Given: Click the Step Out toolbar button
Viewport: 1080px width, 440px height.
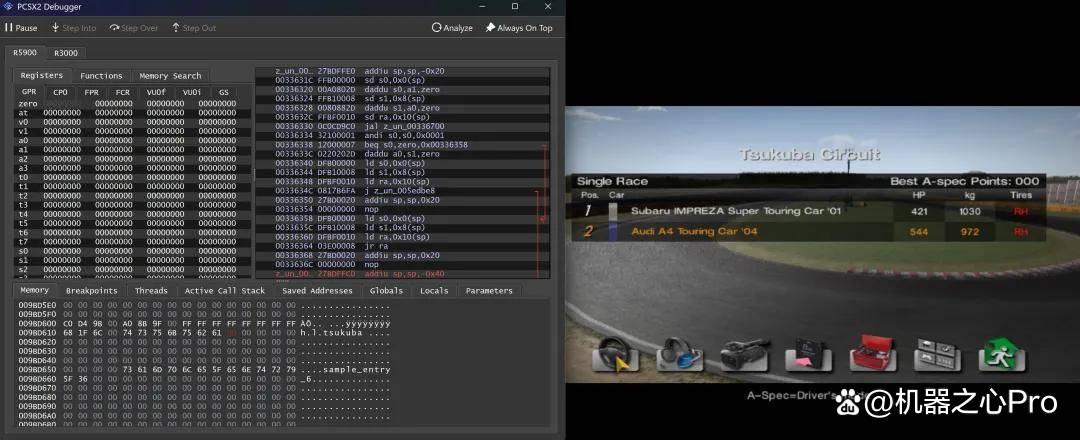Looking at the screenshot, I should [194, 28].
